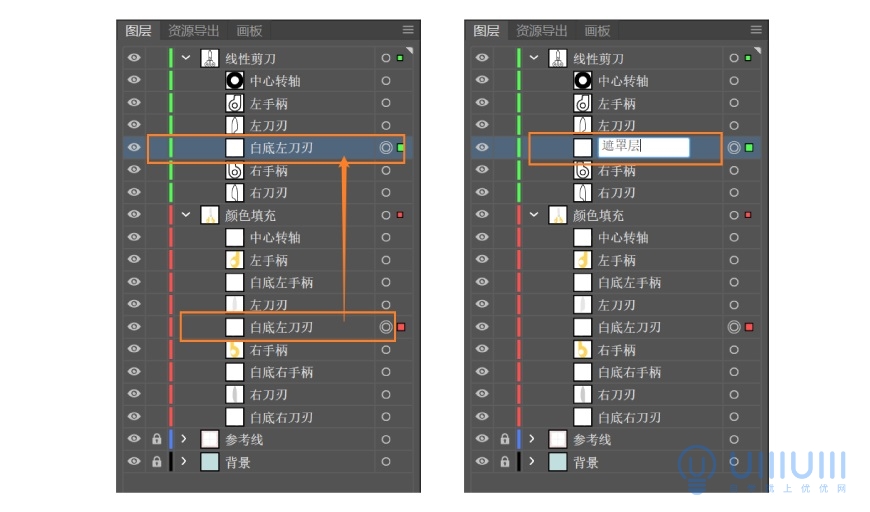Screen dimensions: 870x512
Task: Click the lock icon on 参考线 in left panel
Action: point(156,439)
